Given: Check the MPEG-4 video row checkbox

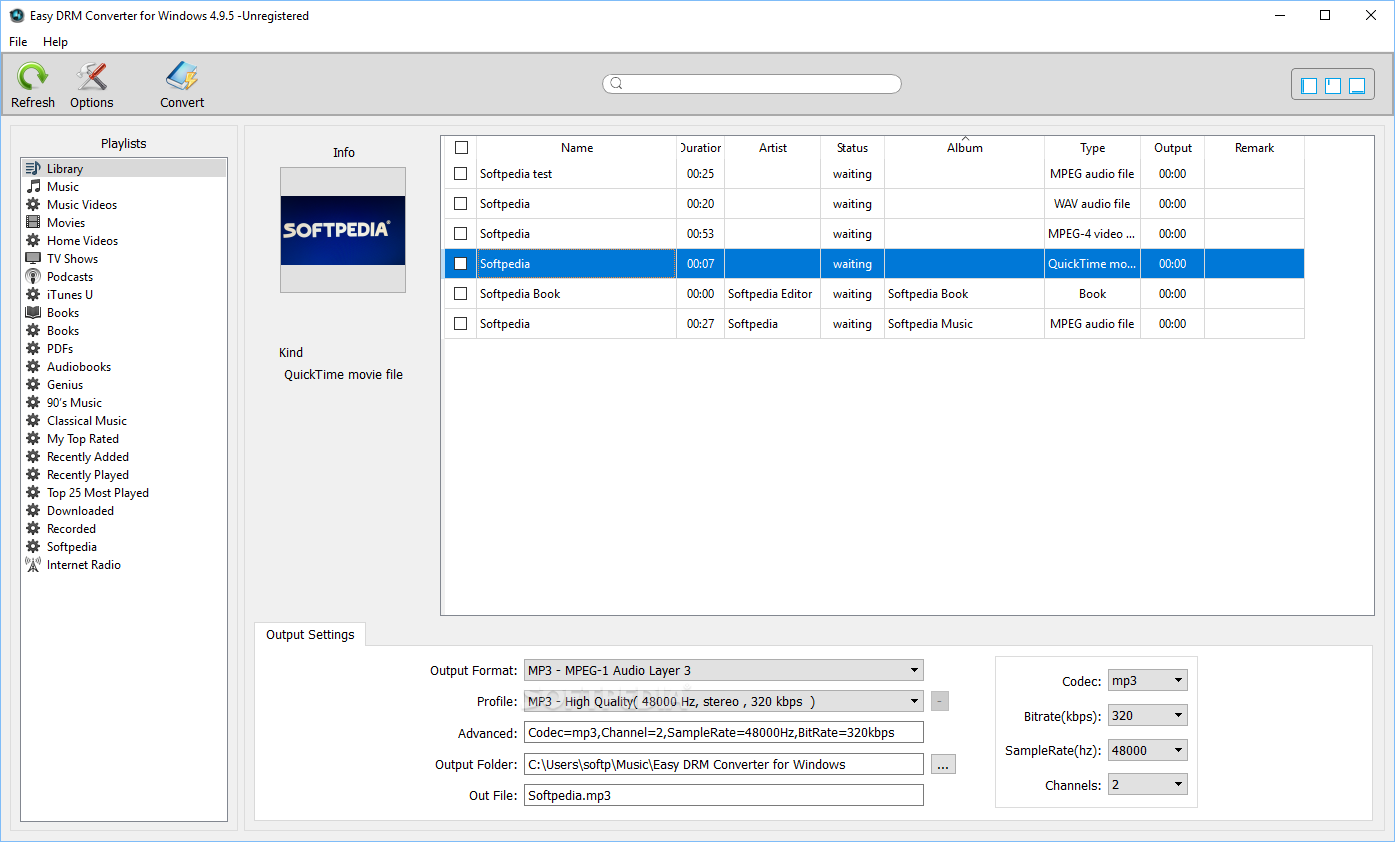Looking at the screenshot, I should click(x=461, y=234).
